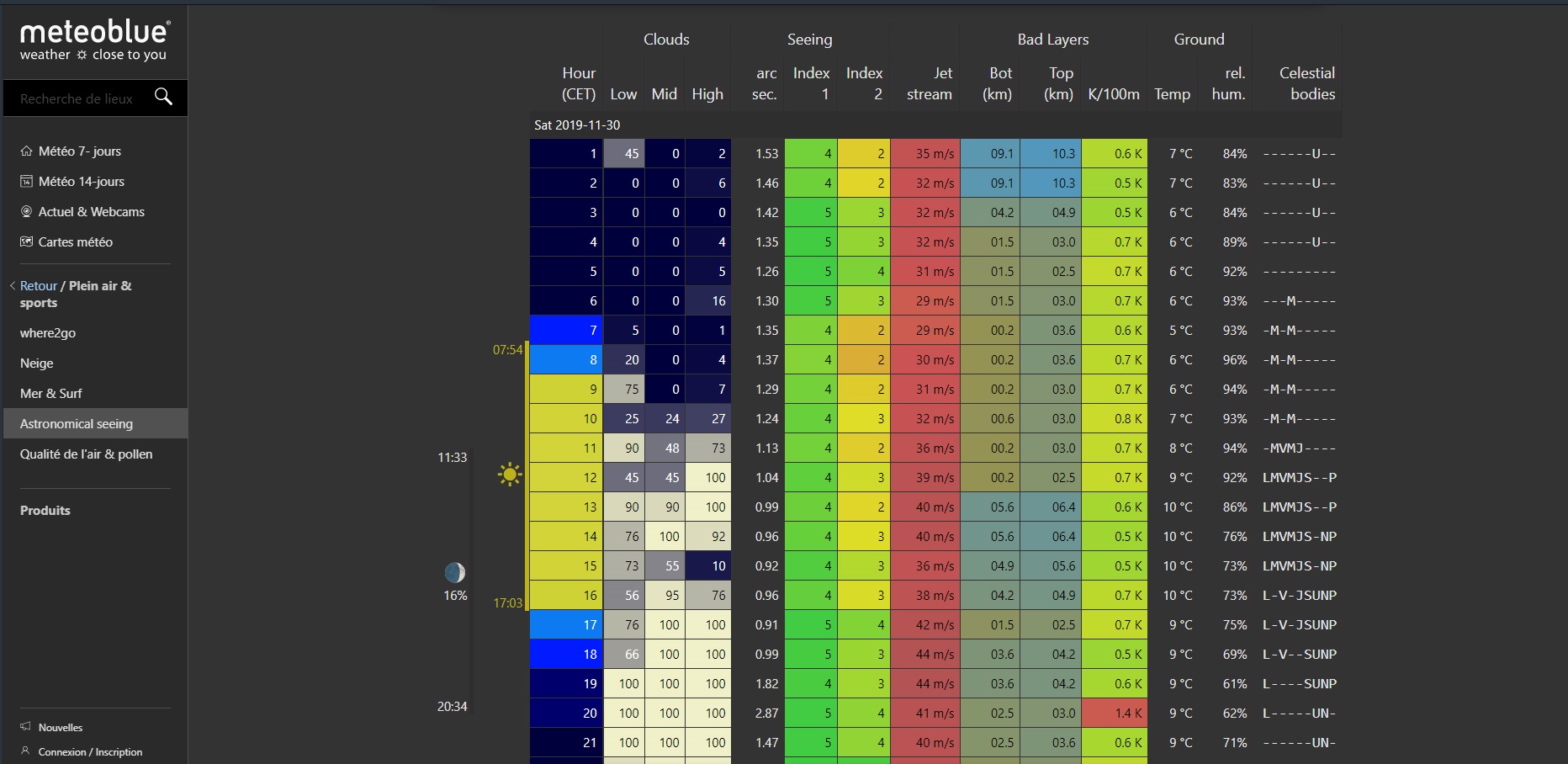The image size is (1568, 764).
Task: Click the calendar icon beside Météo 14-jours
Action: tap(26, 182)
